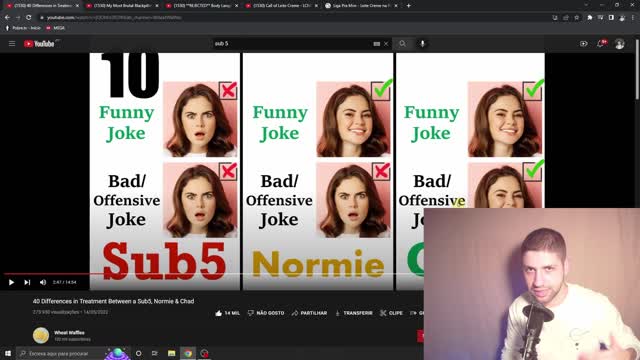Viewport: 640px width, 360px height.
Task: Like the video (14 MIL)
Action: [x=227, y=313]
